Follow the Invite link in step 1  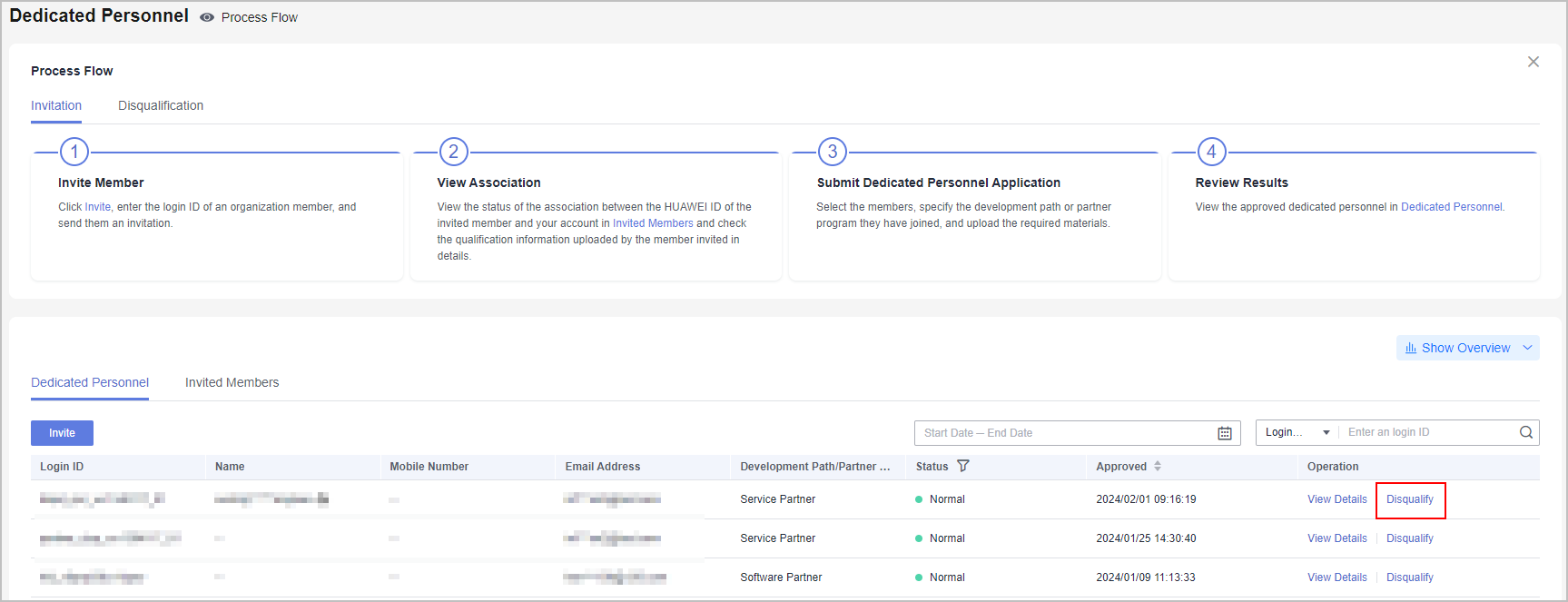[x=97, y=207]
